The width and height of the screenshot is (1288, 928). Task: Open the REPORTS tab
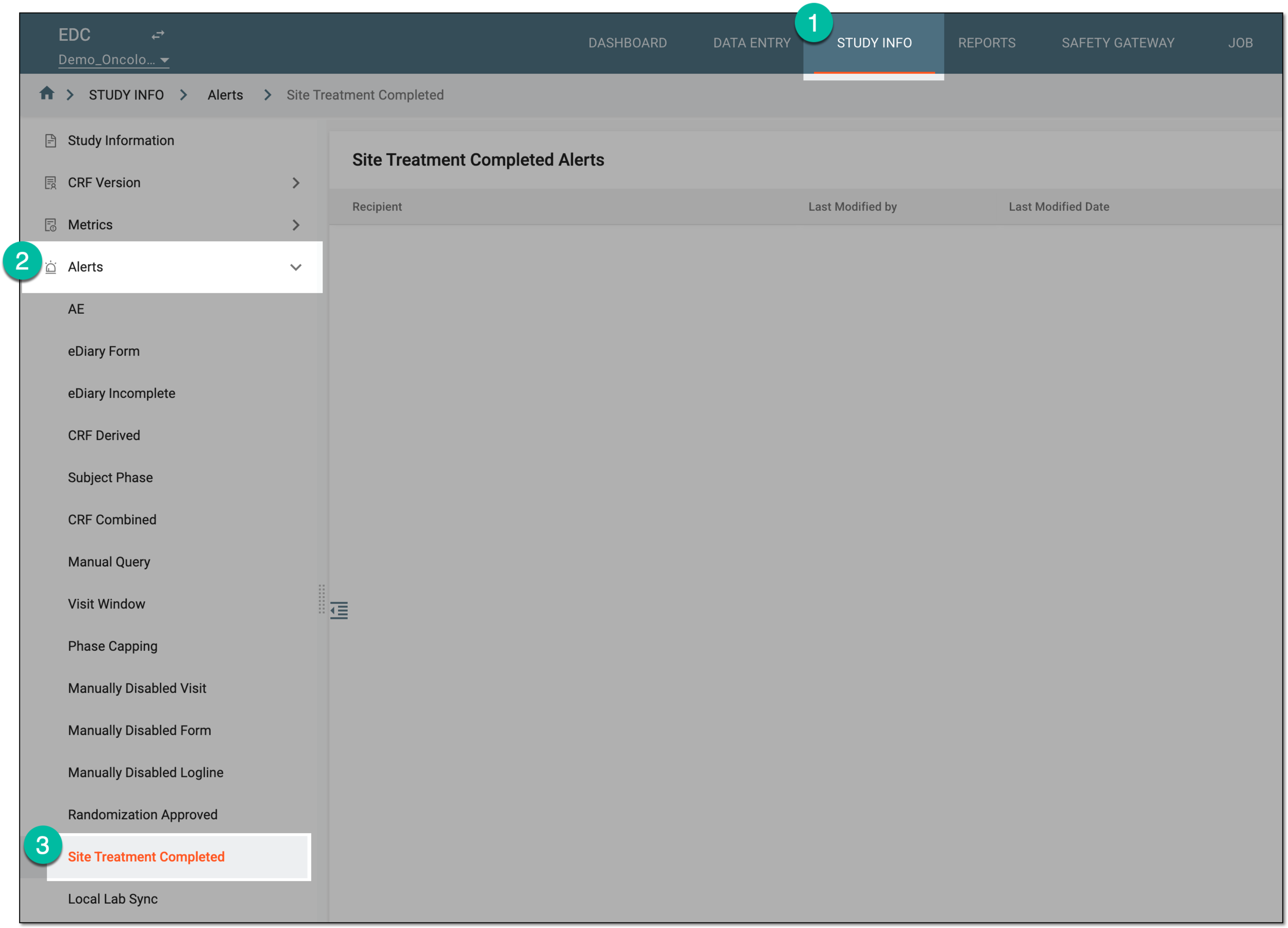987,43
